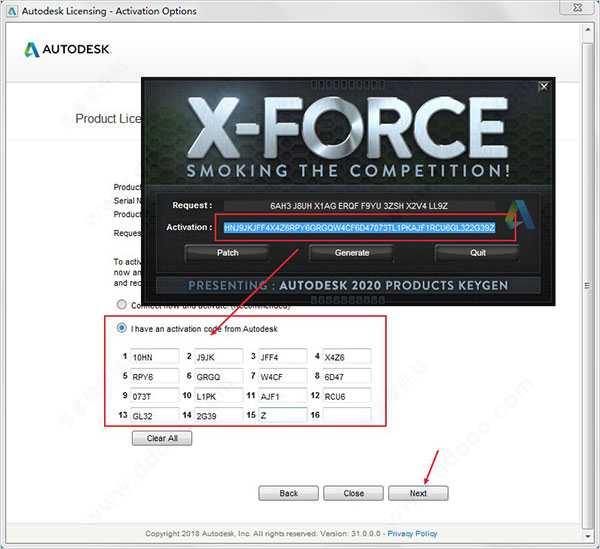Click activation box 14 containing 2G39

tap(218, 415)
